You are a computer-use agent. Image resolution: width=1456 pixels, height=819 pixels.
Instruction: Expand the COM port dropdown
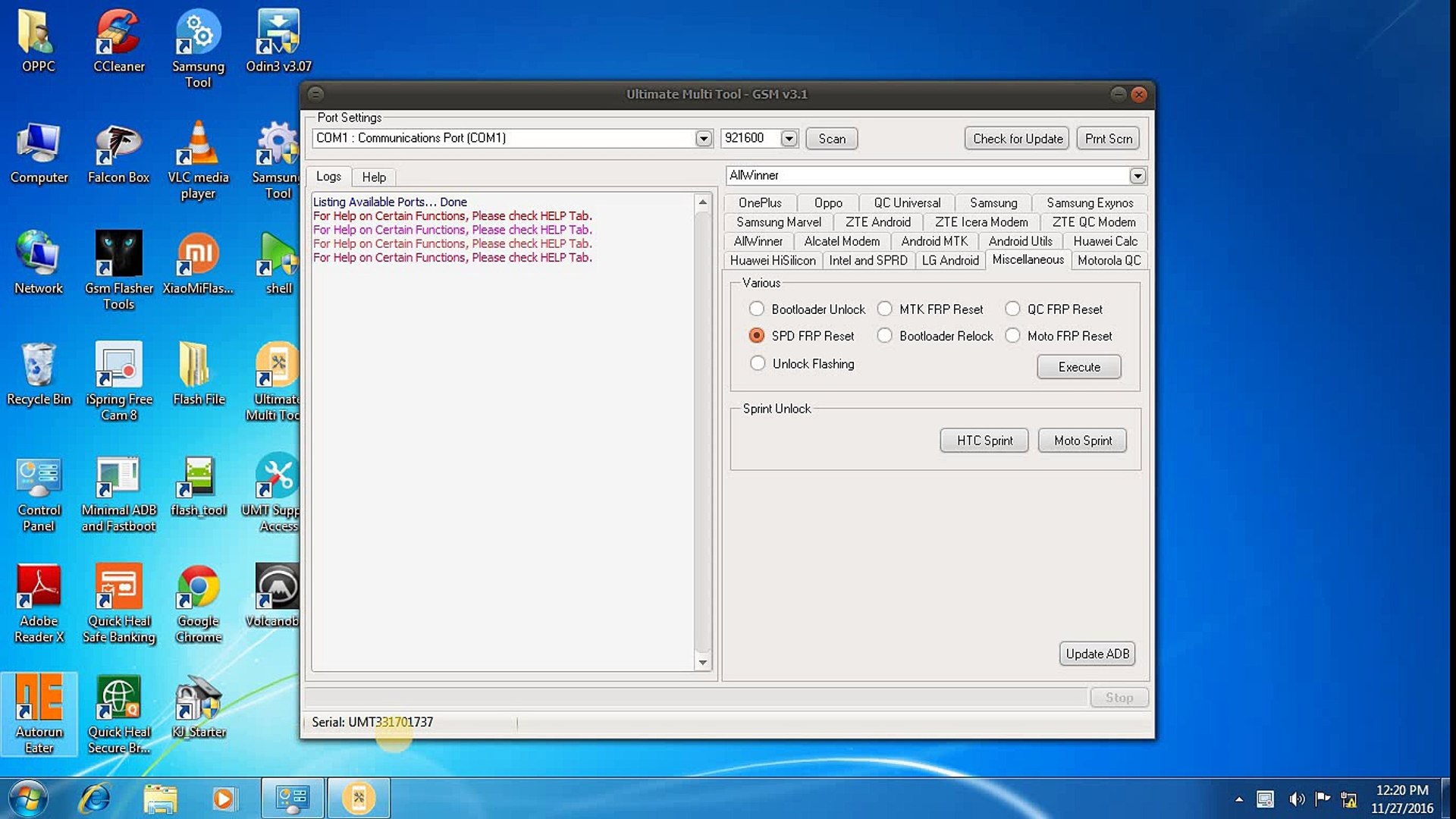[x=703, y=138]
